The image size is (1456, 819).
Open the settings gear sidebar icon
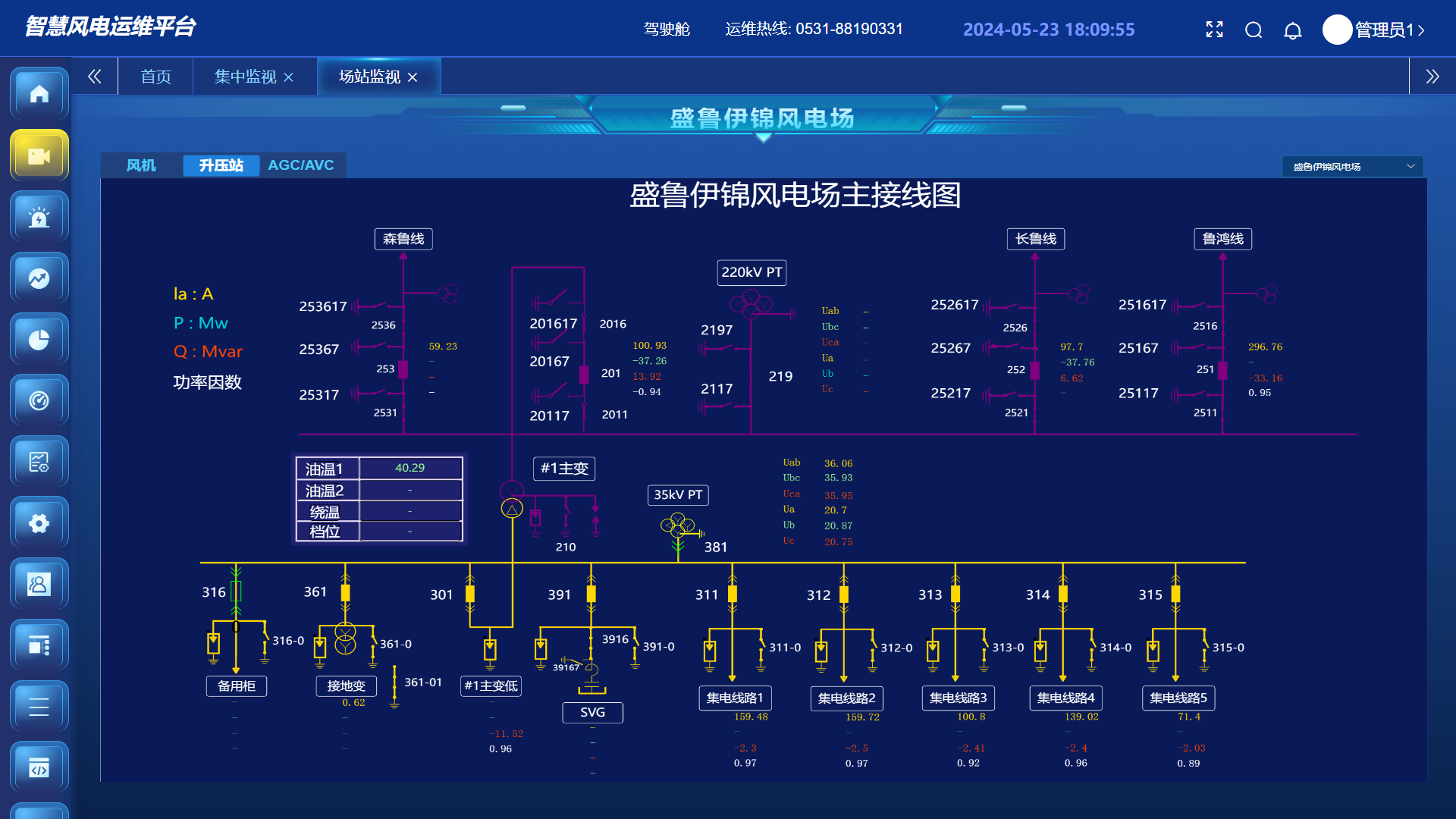(x=39, y=523)
